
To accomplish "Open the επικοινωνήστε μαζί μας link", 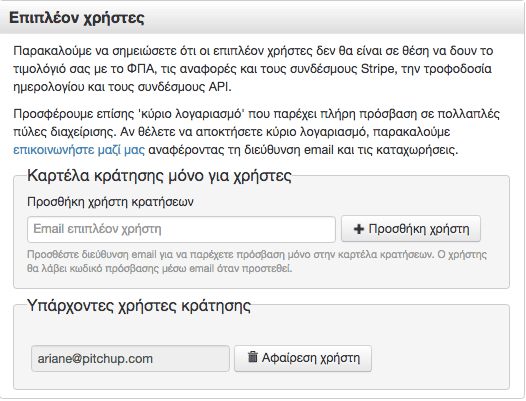I will [79, 150].
